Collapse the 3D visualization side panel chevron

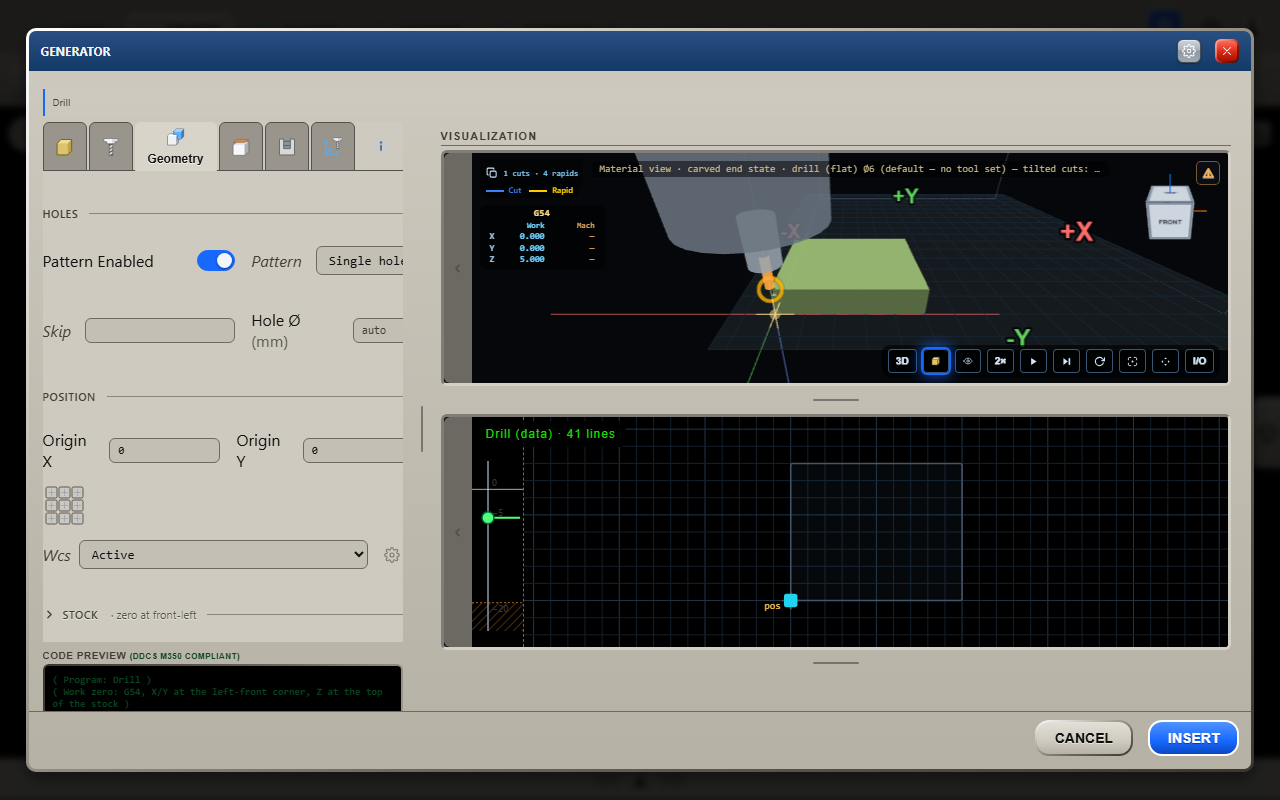click(x=458, y=268)
